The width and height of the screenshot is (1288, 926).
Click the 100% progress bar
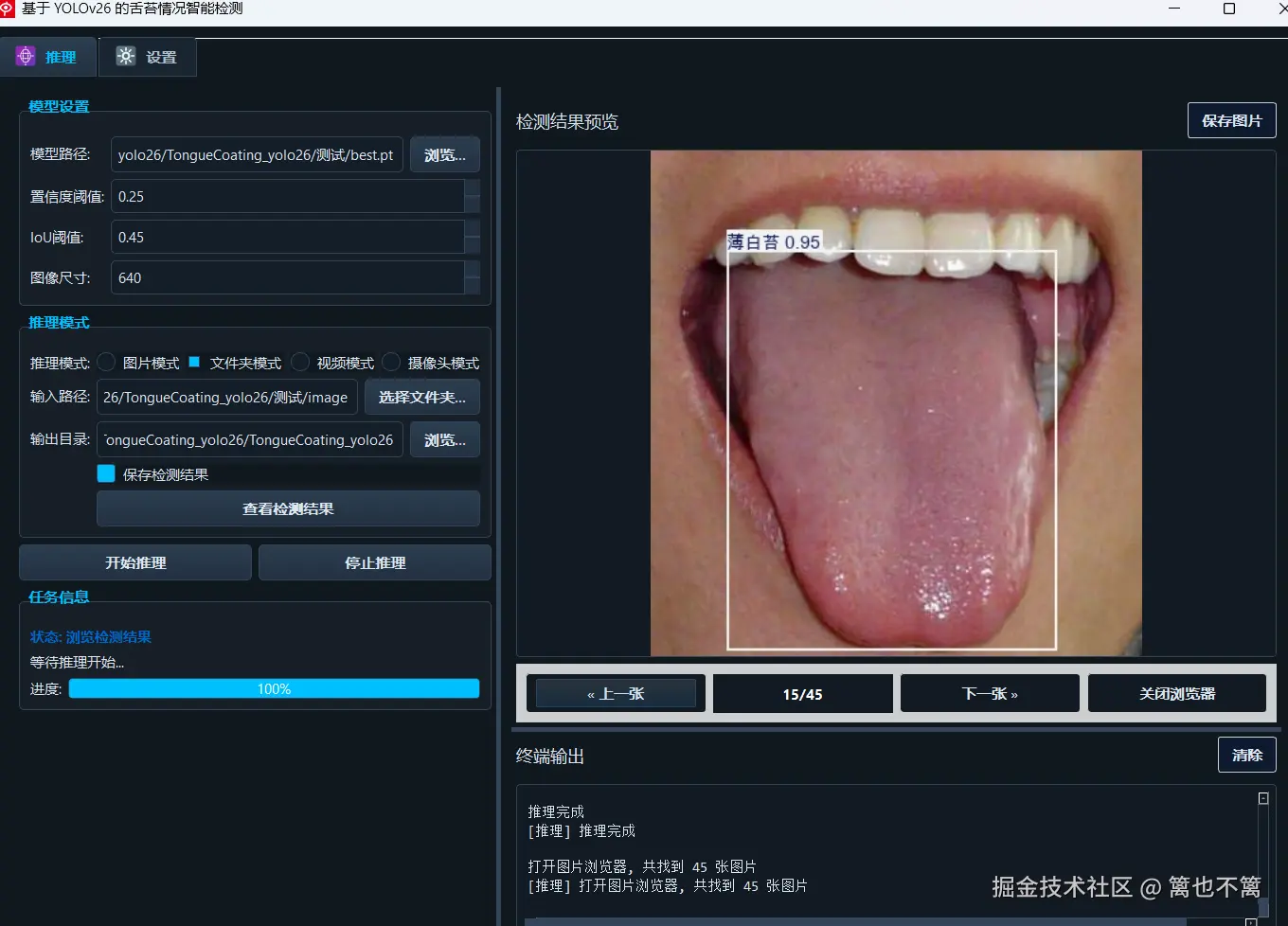pos(274,688)
